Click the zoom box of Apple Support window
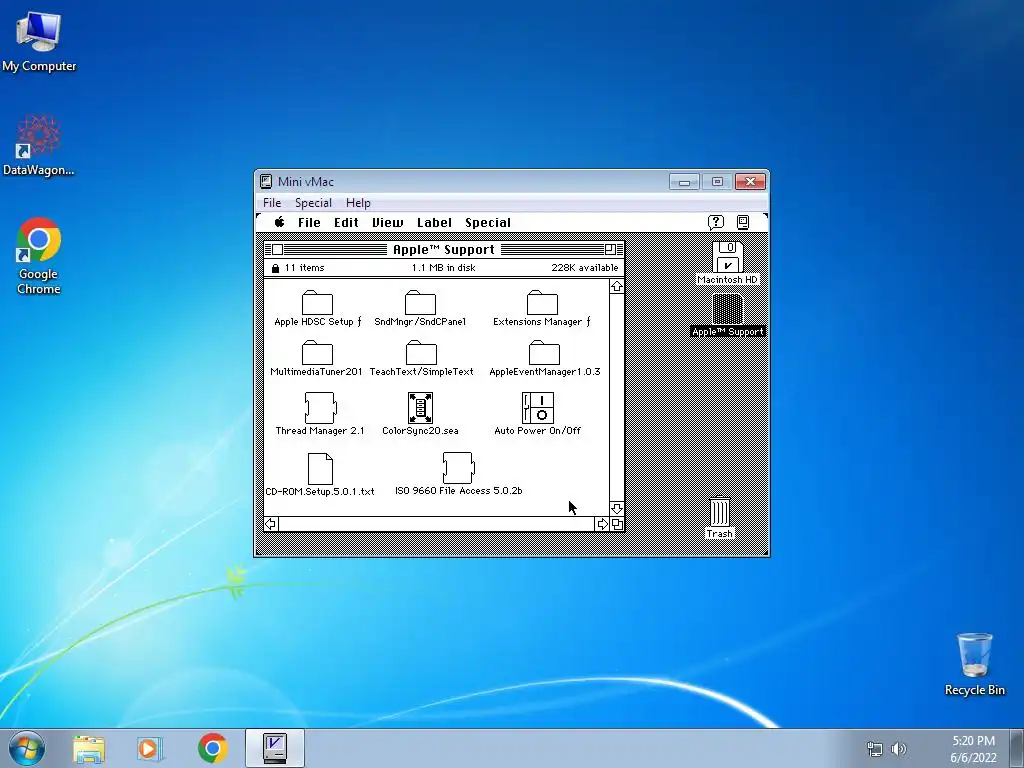 click(610, 249)
